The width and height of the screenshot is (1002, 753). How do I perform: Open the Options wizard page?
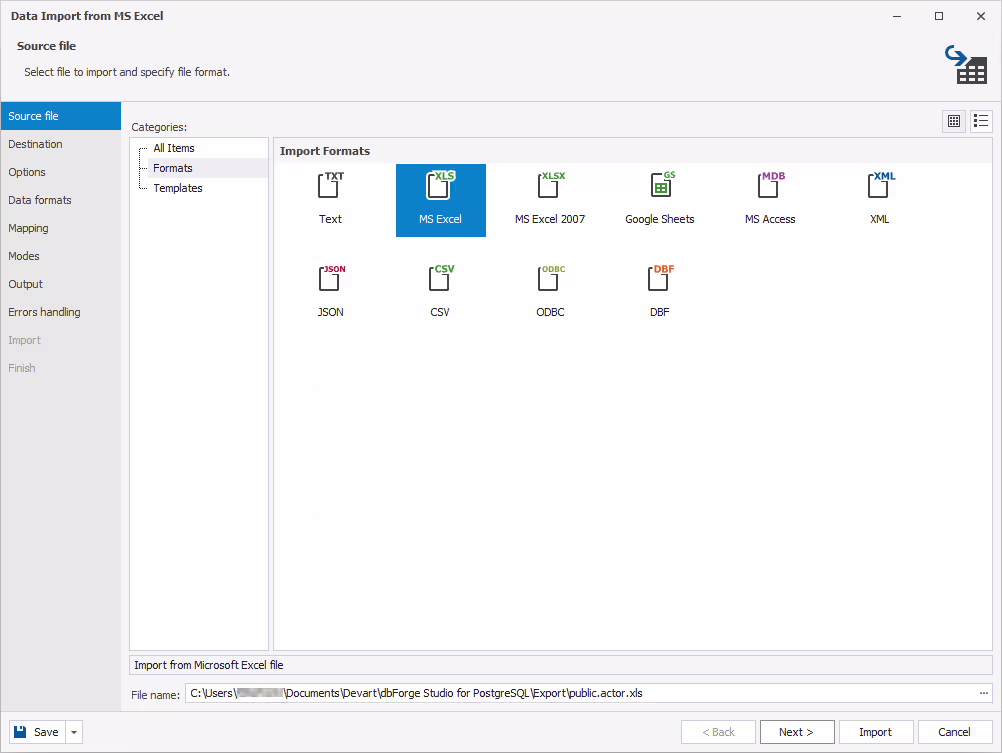pyautogui.click(x=61, y=173)
